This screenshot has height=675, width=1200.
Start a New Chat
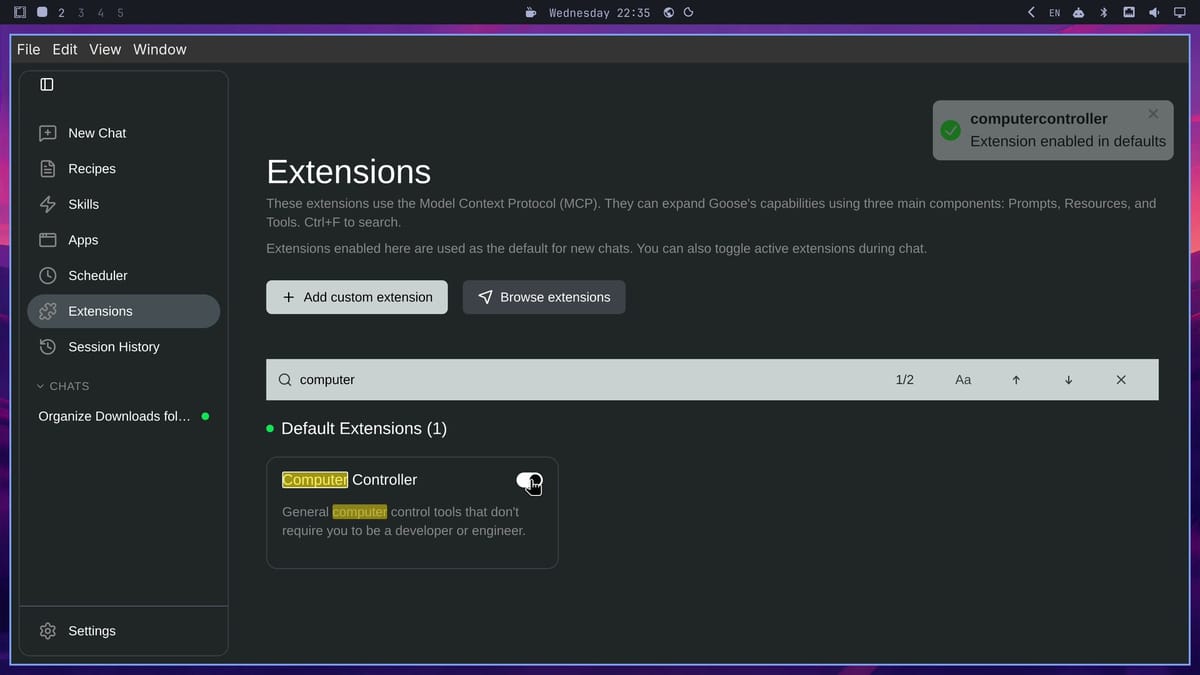pos(123,133)
